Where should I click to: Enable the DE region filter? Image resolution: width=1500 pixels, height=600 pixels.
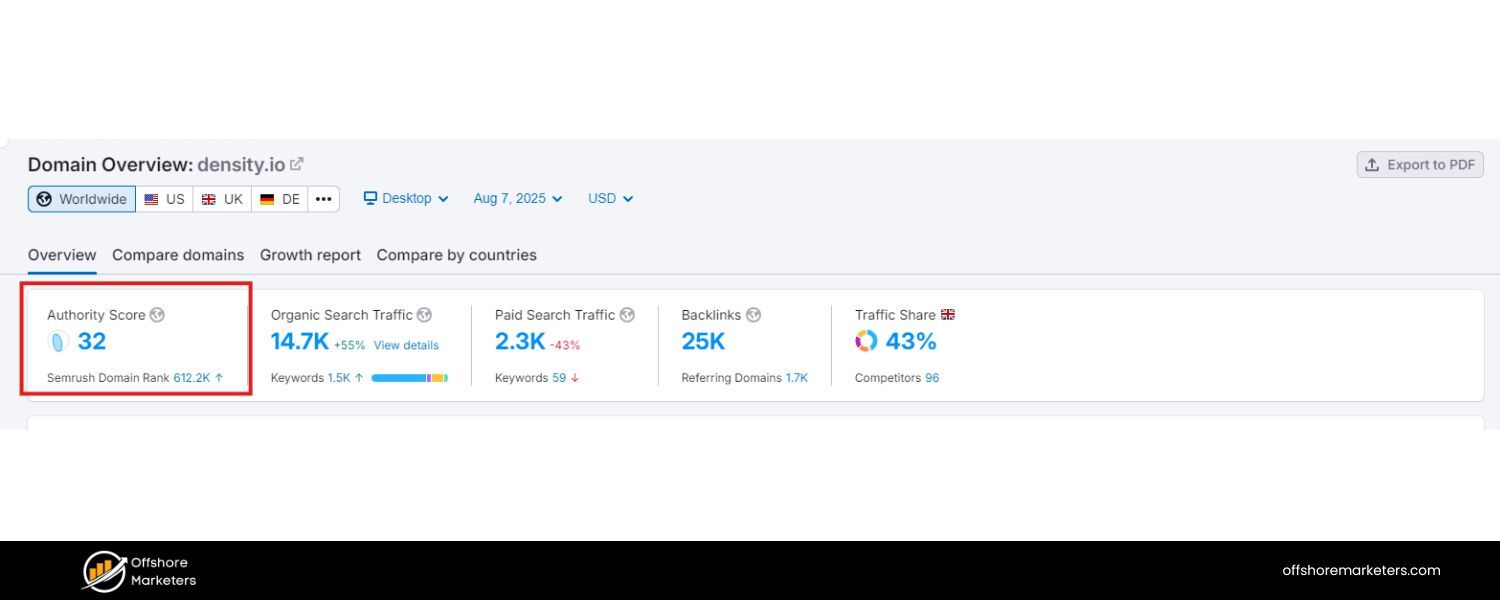point(279,198)
